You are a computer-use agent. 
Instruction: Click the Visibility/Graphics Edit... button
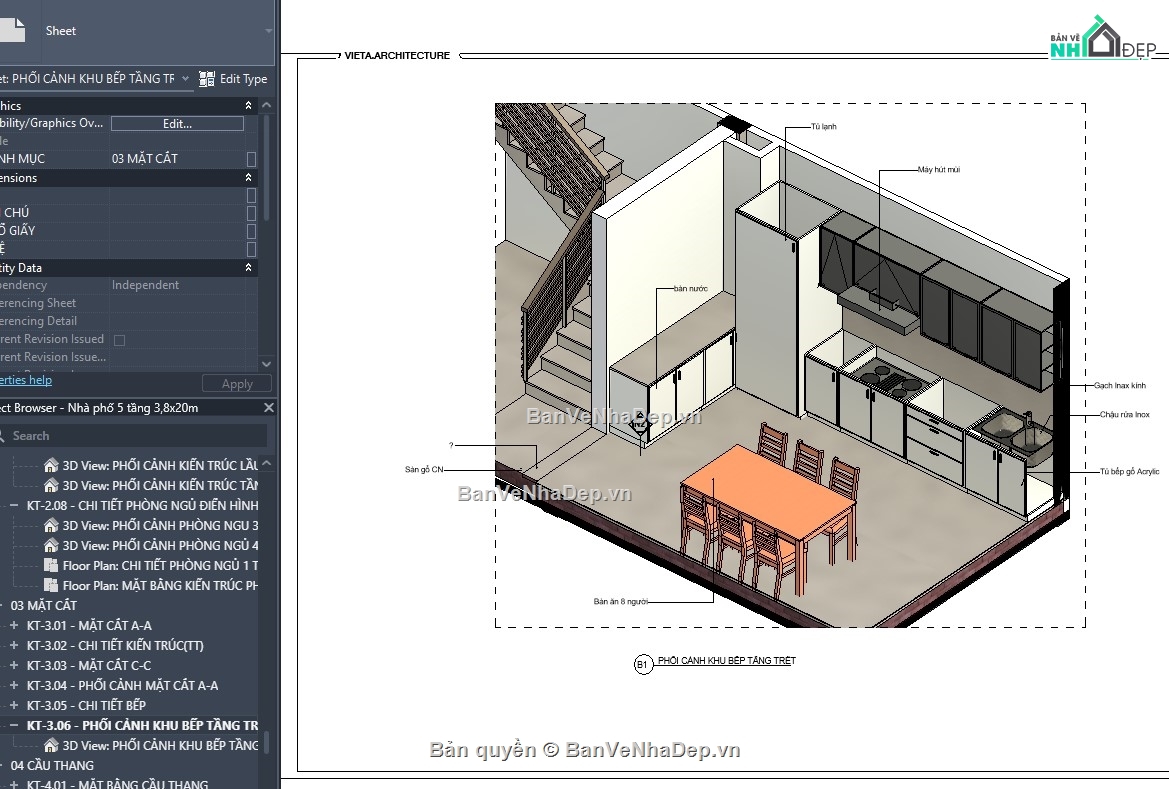(x=177, y=124)
